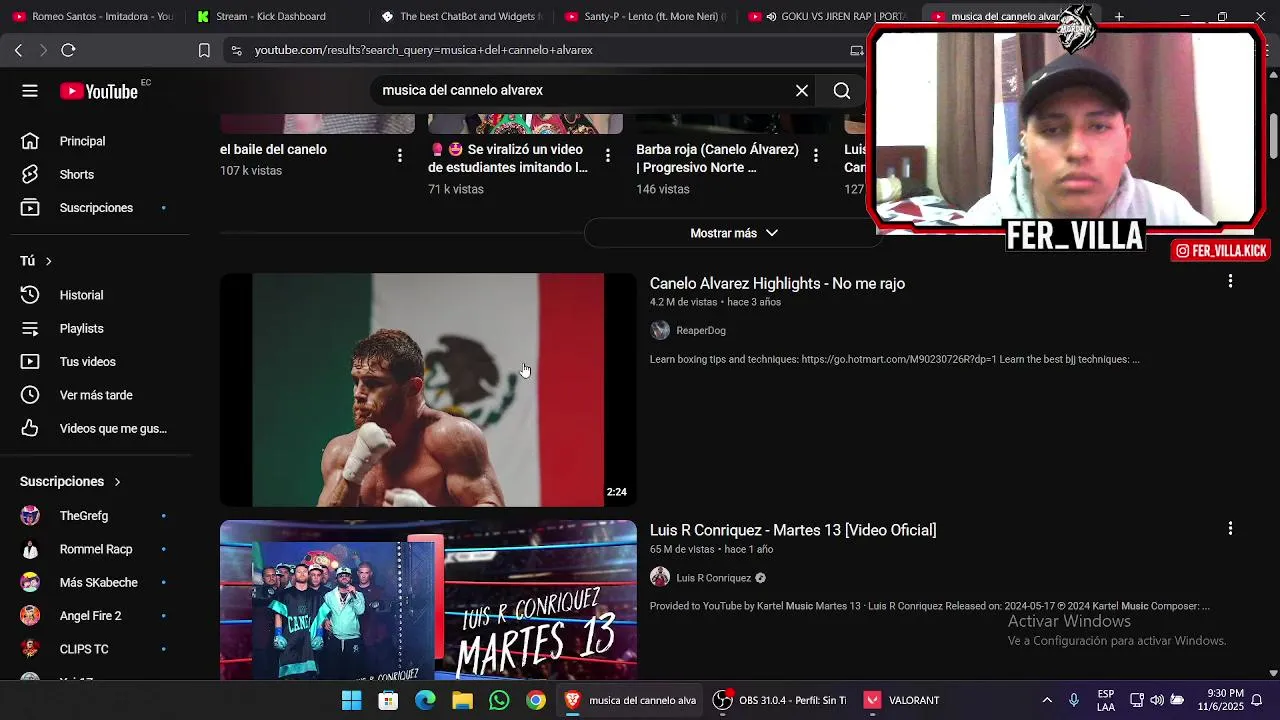The width and height of the screenshot is (1280, 720).
Task: Switch to Santy-P - Lento tab
Action: pyautogui.click(x=645, y=16)
